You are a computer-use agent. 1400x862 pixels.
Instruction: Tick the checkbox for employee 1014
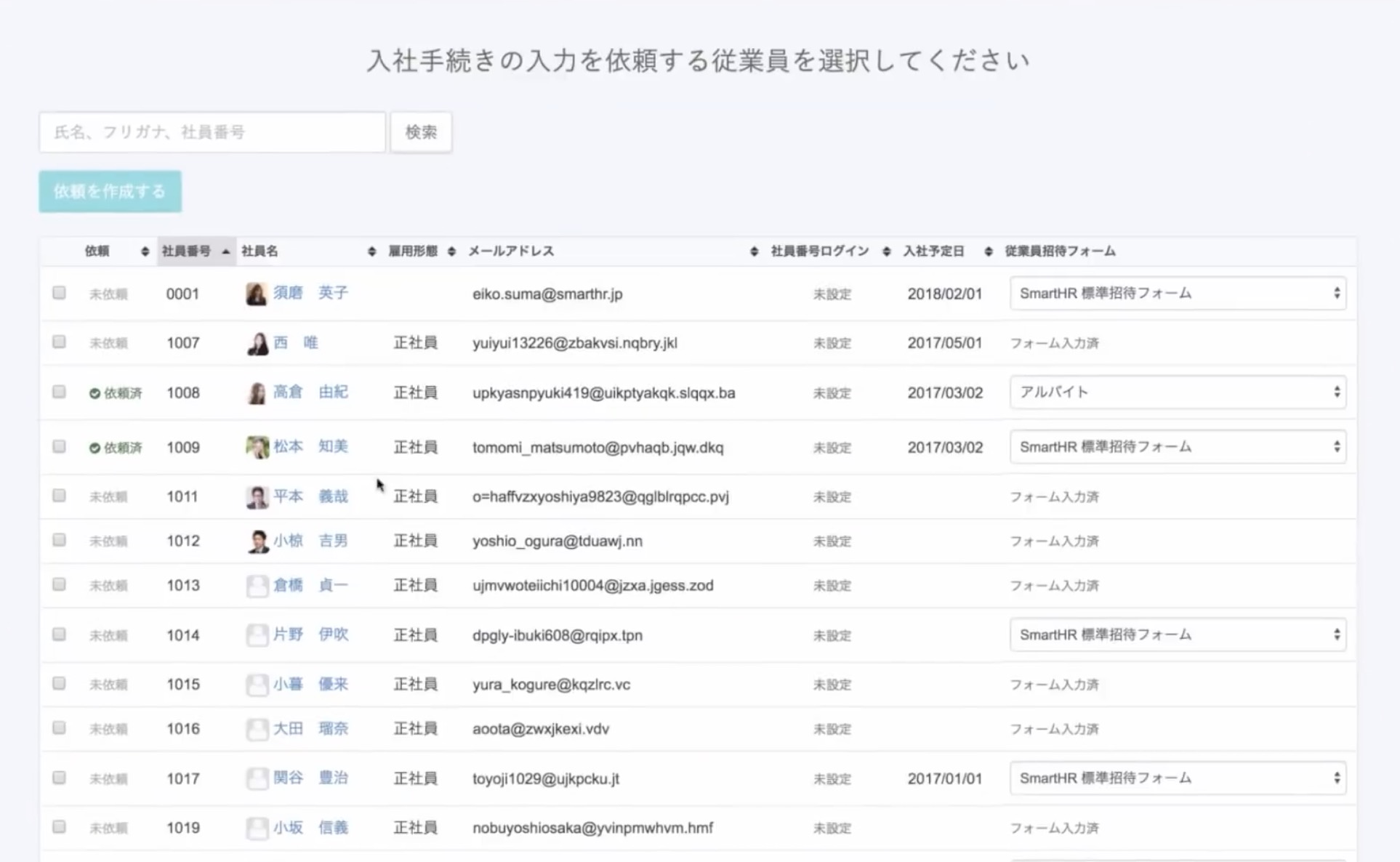click(59, 635)
